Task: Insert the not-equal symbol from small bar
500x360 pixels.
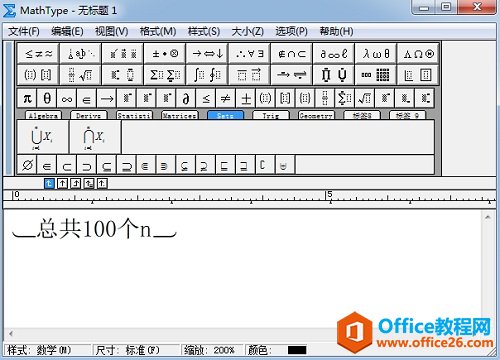Action: [x=226, y=98]
